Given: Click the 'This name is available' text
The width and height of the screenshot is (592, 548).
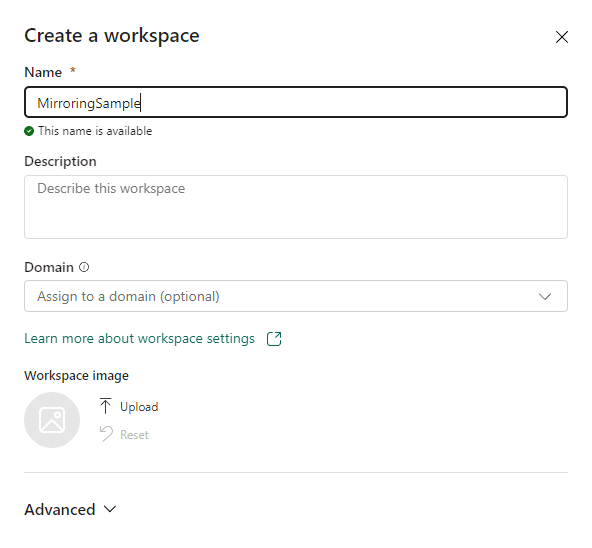Looking at the screenshot, I should pyautogui.click(x=95, y=131).
